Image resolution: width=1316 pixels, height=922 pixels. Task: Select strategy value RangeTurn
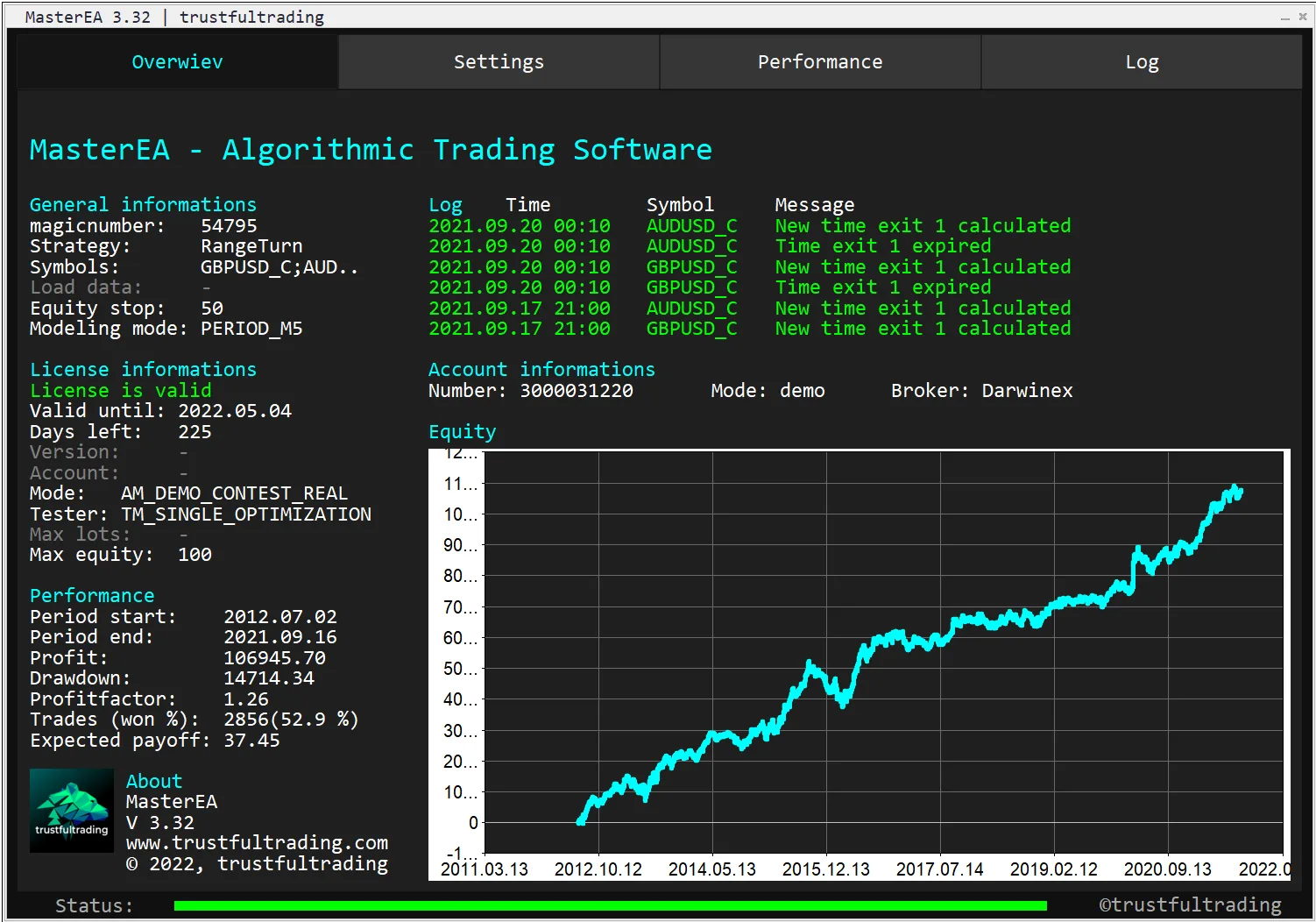[x=251, y=246]
